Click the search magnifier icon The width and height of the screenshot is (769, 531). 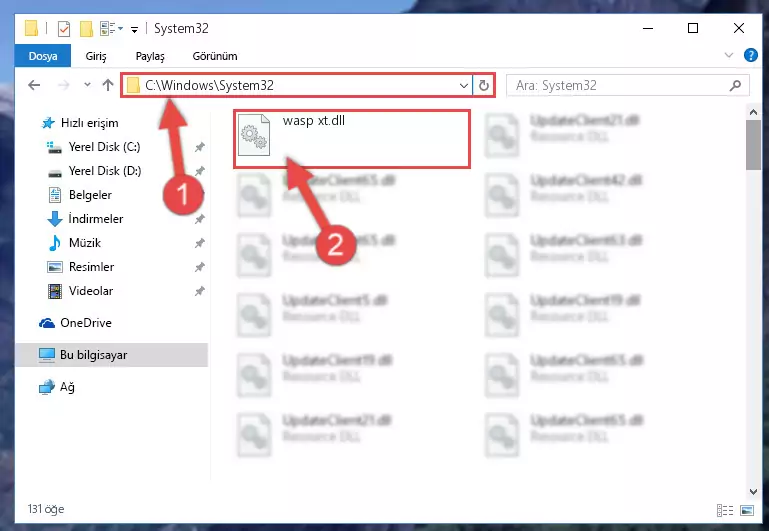click(x=735, y=85)
